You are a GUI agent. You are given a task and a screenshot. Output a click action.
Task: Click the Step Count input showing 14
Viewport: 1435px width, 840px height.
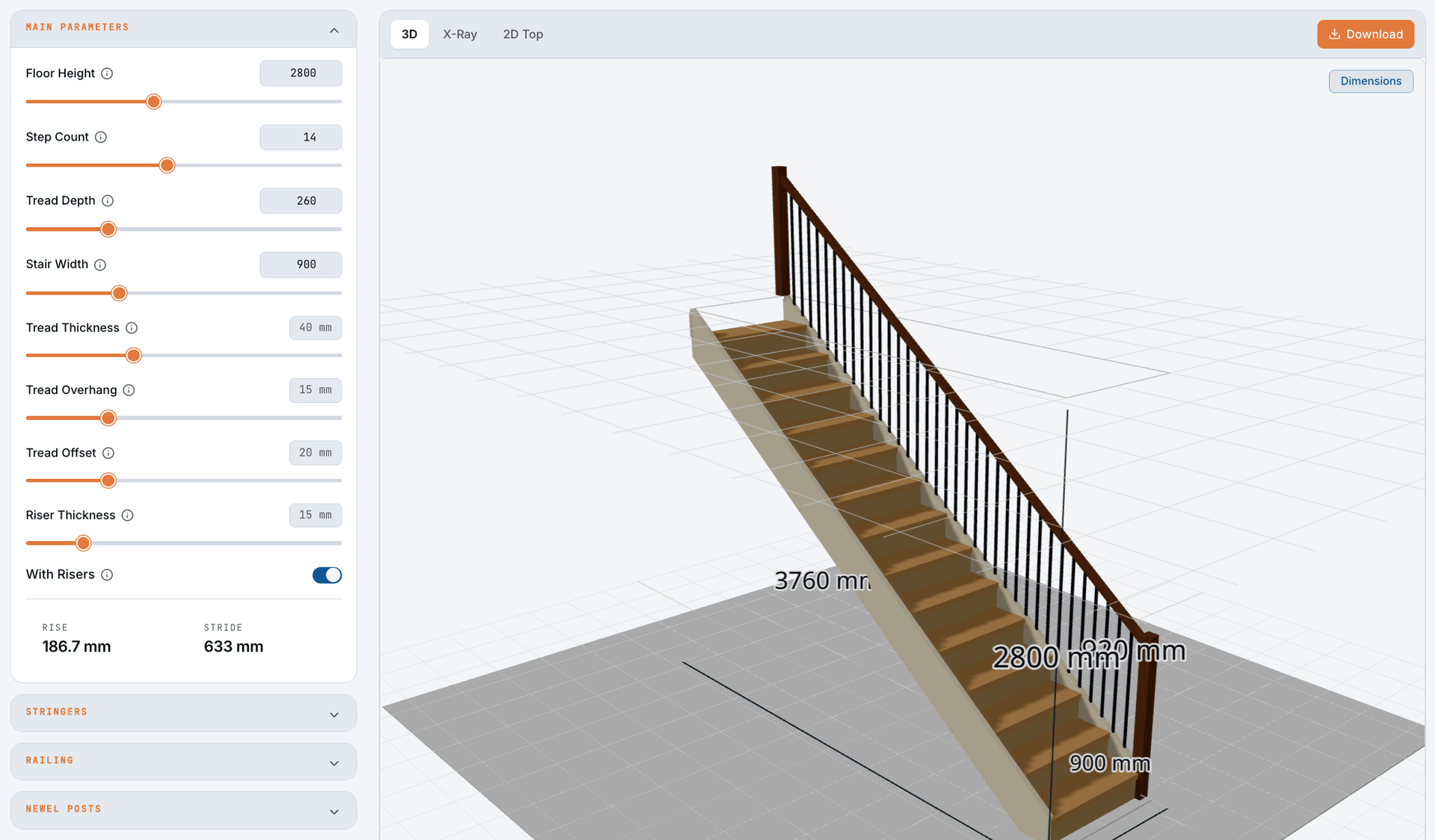[x=300, y=138]
